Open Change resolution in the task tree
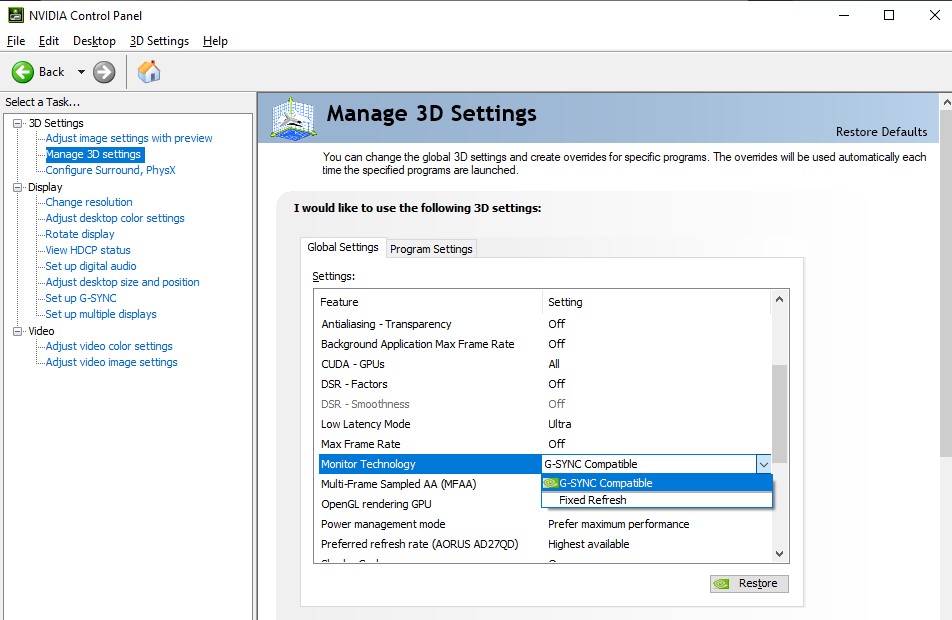952x620 pixels. pyautogui.click(x=89, y=202)
